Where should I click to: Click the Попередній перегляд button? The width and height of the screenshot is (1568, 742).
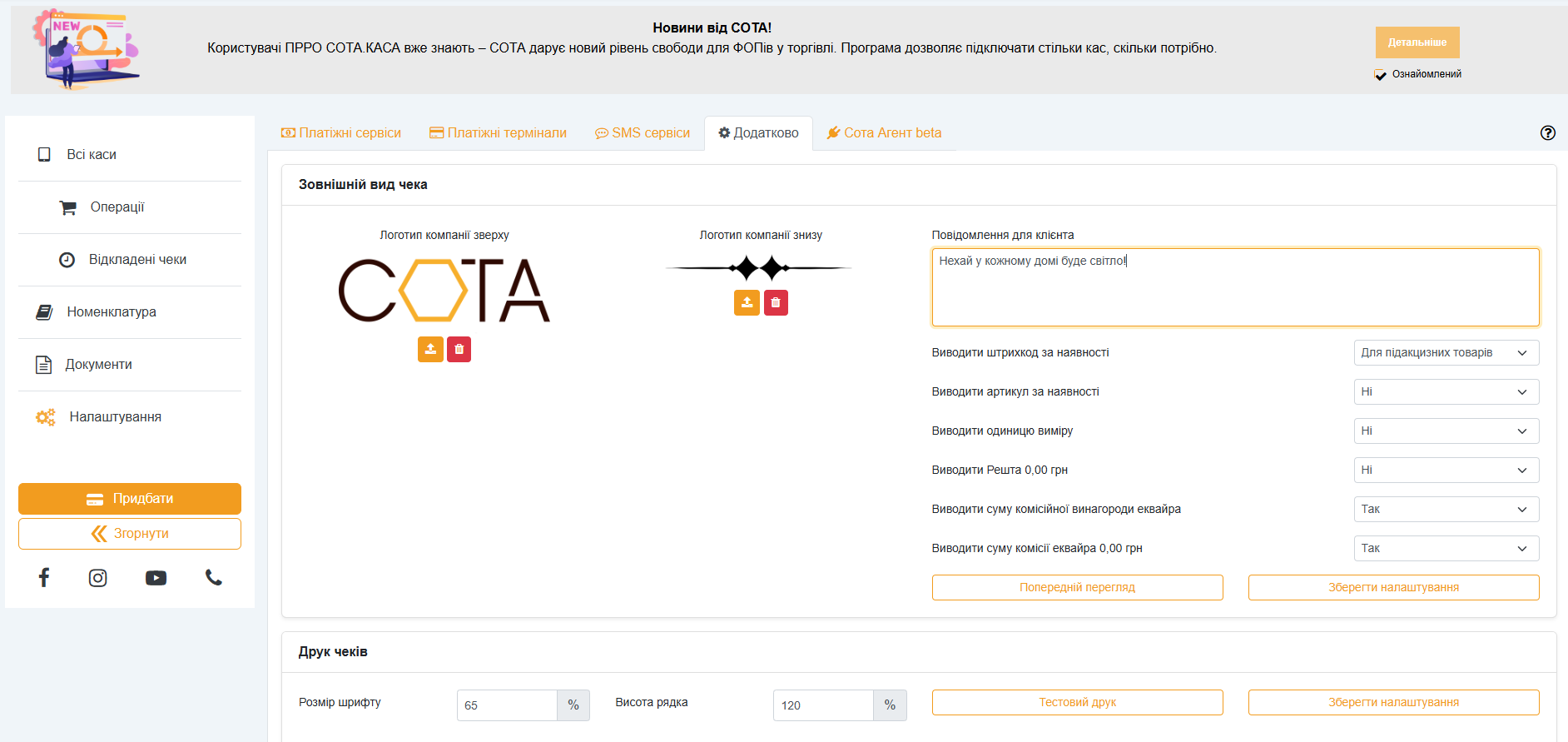point(1077,588)
